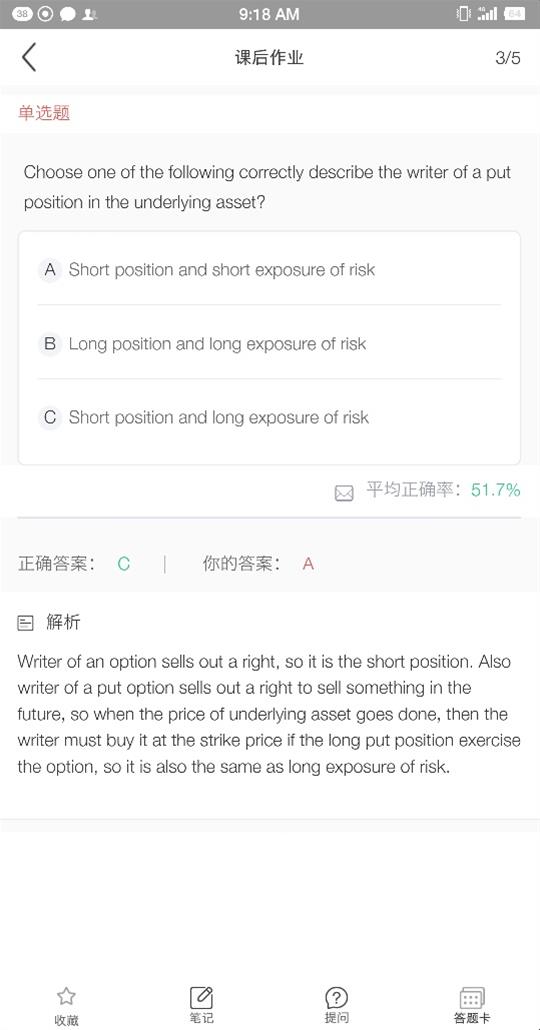Tap the explanation paragraph text
The image size is (540, 1030).
[x=269, y=714]
